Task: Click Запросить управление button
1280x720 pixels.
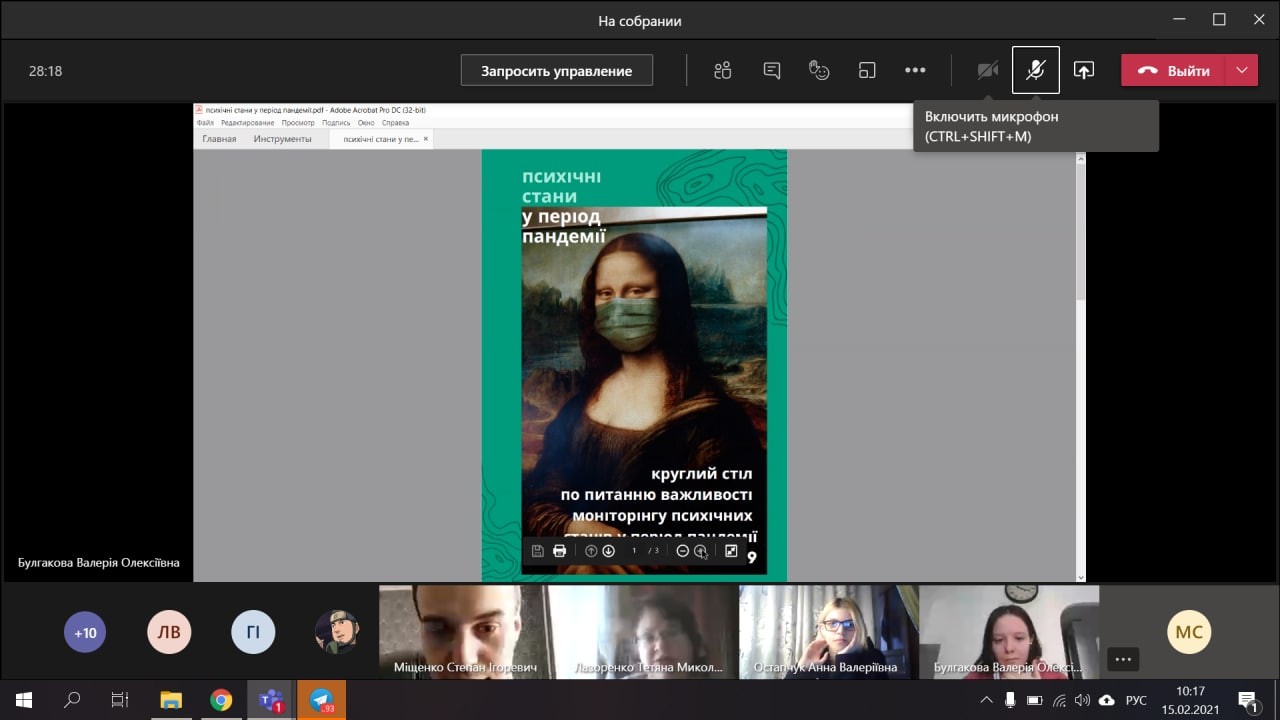Action: (x=556, y=70)
